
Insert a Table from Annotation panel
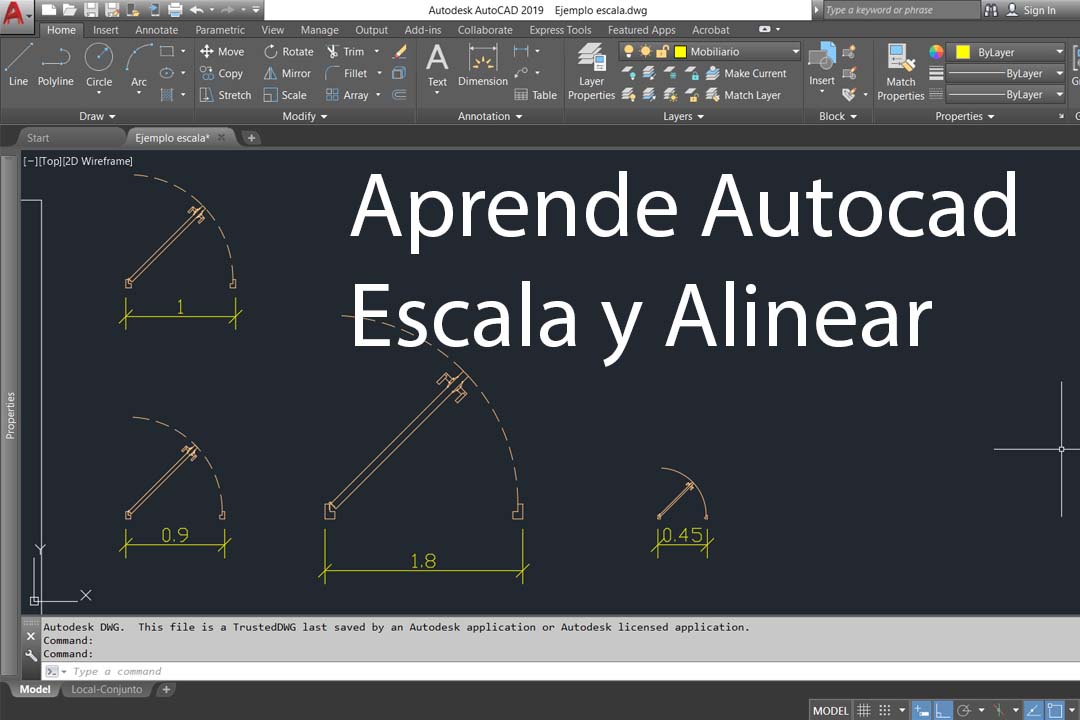click(535, 95)
